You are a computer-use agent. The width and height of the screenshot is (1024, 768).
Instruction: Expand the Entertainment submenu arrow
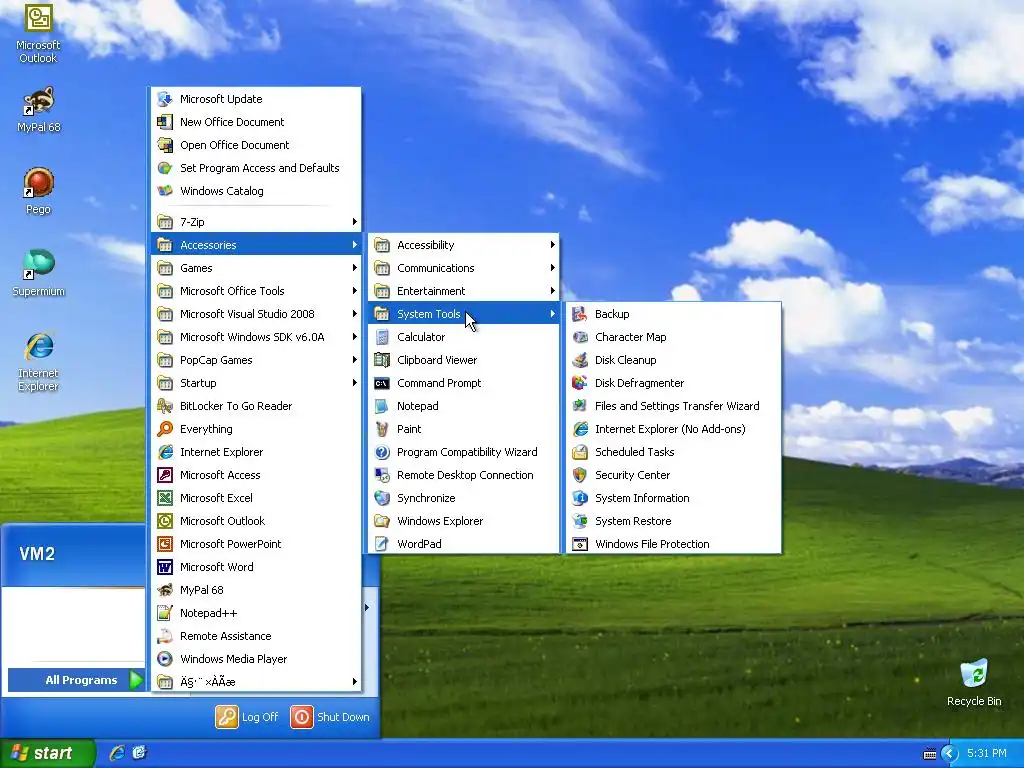click(x=552, y=291)
